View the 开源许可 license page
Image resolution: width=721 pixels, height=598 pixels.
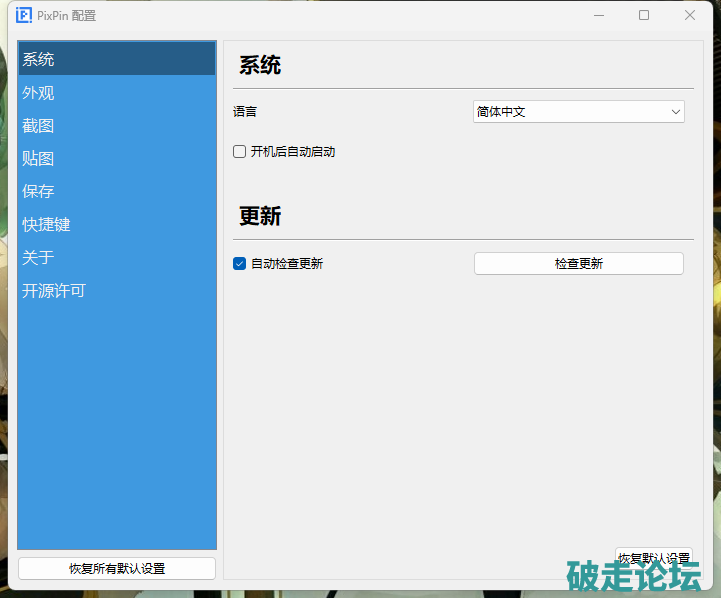[x=54, y=291]
